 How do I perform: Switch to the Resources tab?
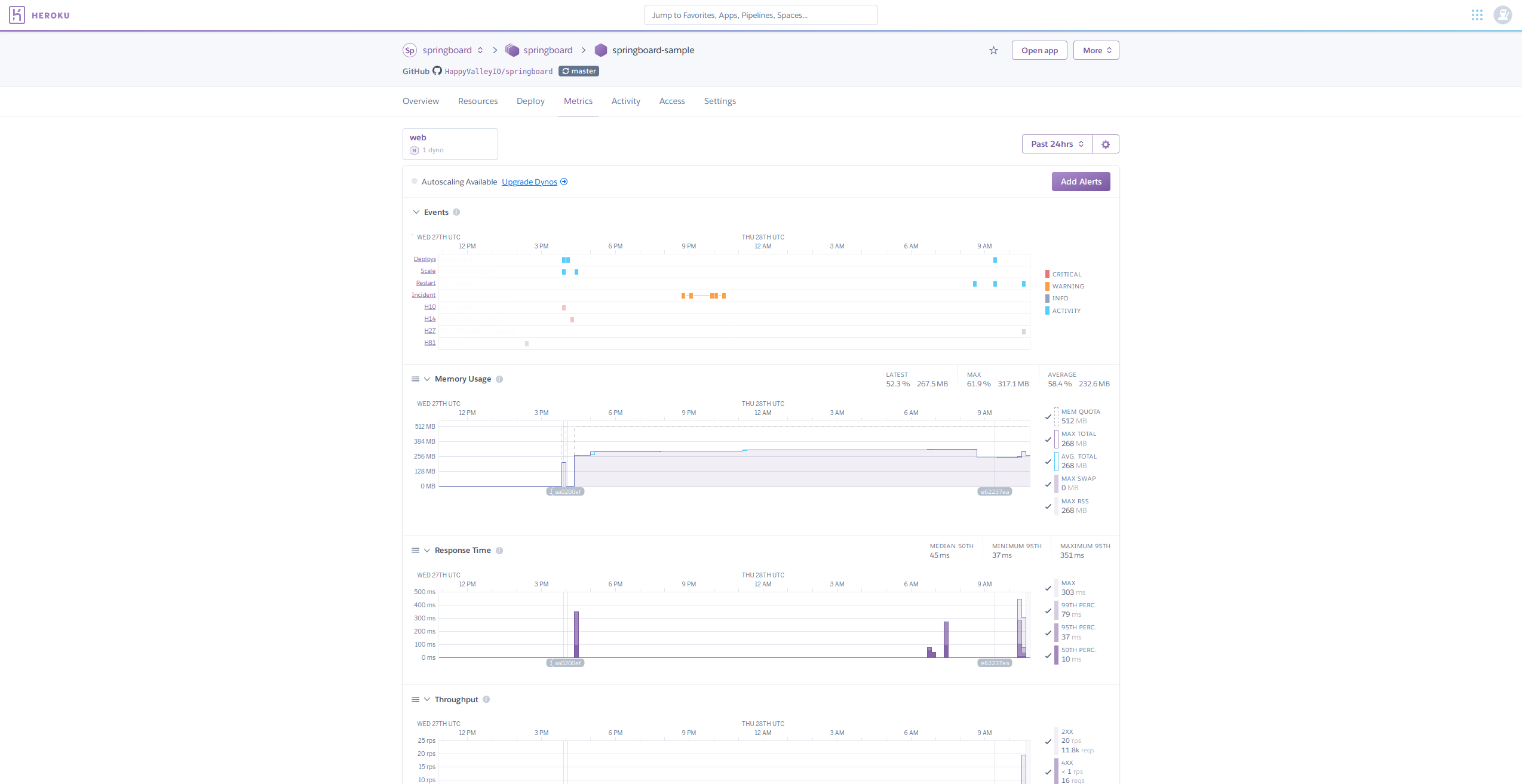click(478, 101)
